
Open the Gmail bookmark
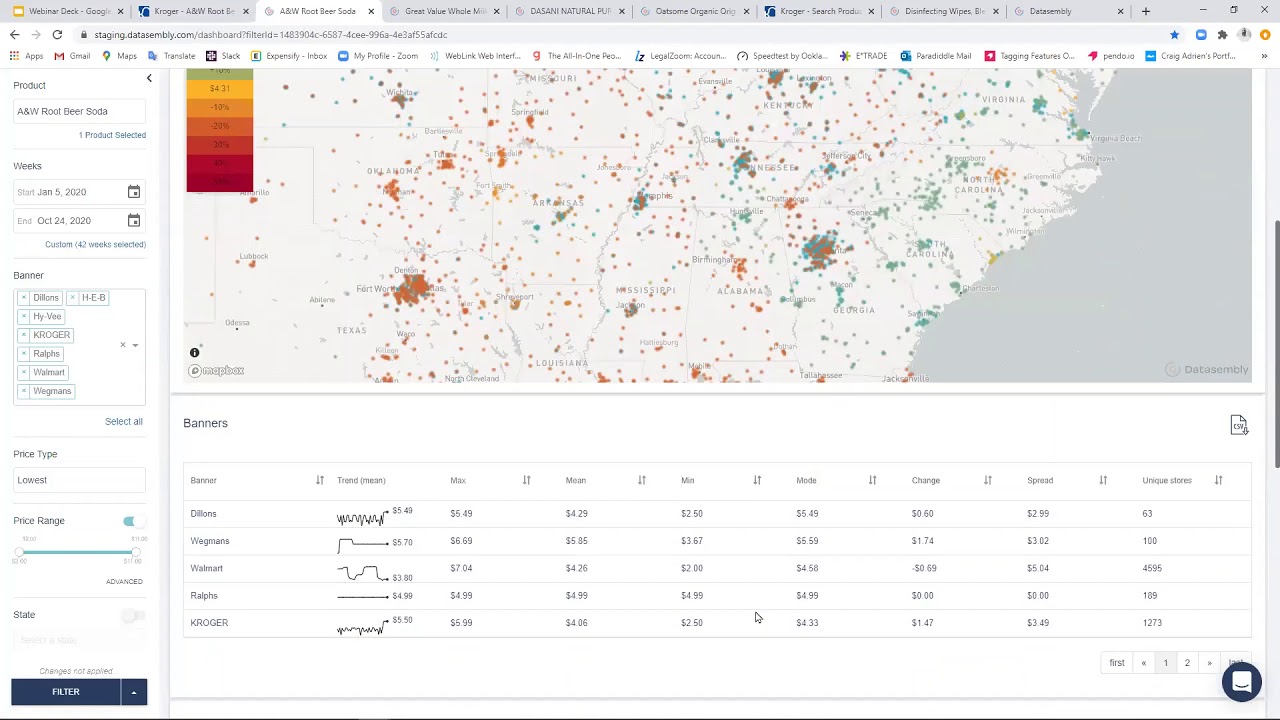[x=72, y=56]
